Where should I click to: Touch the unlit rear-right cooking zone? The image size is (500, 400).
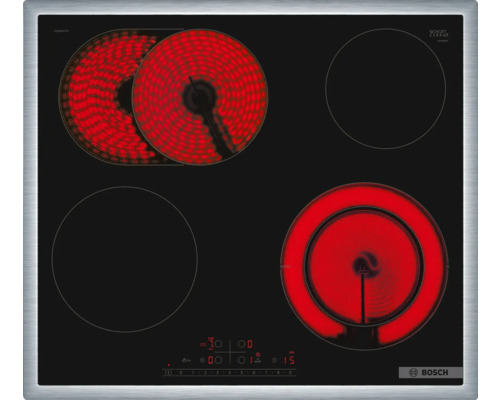[386, 88]
